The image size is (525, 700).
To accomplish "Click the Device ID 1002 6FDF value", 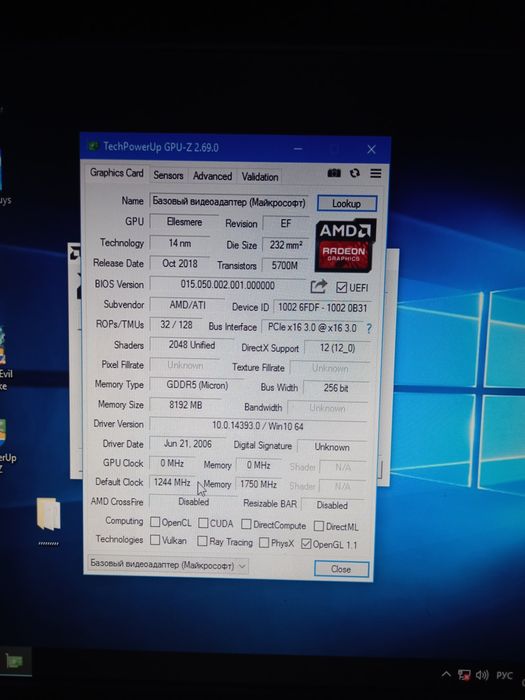I will [x=322, y=308].
